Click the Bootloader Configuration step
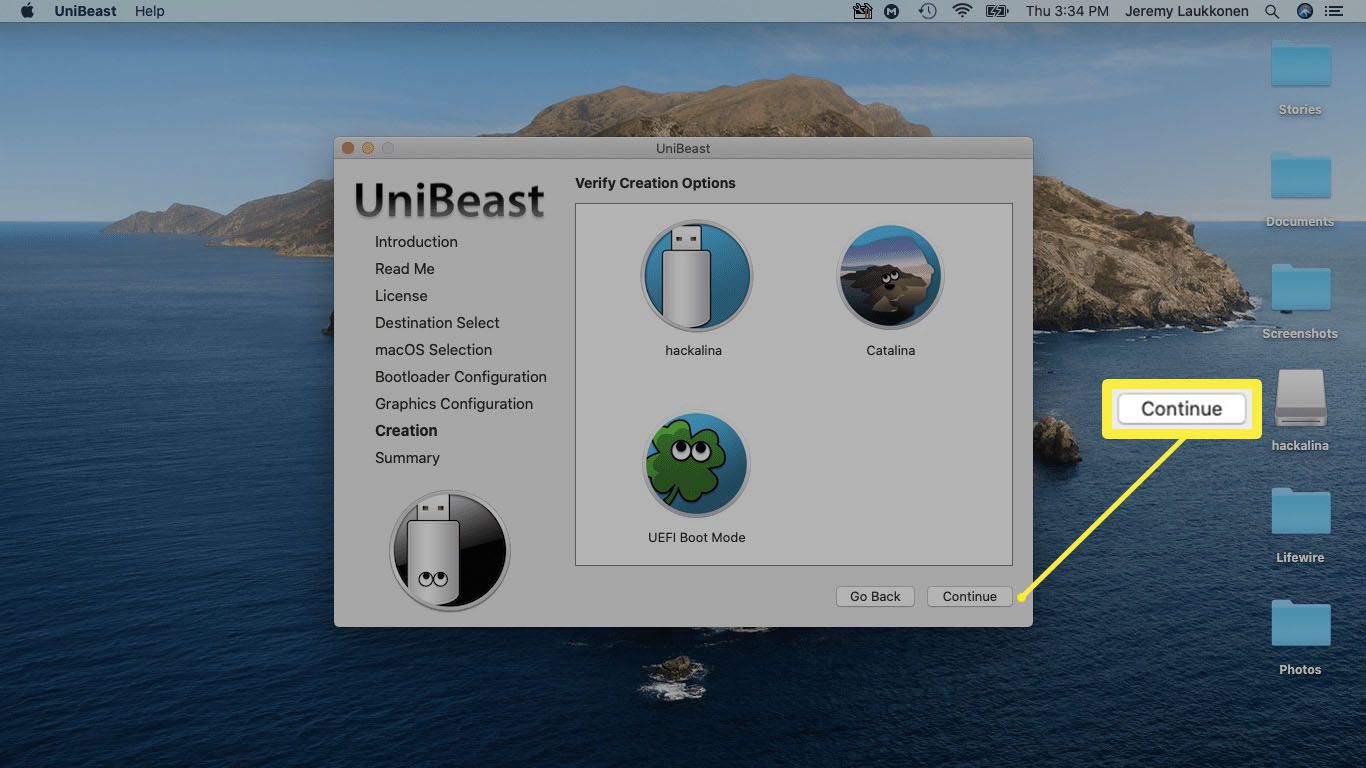This screenshot has height=768, width=1366. pos(461,377)
